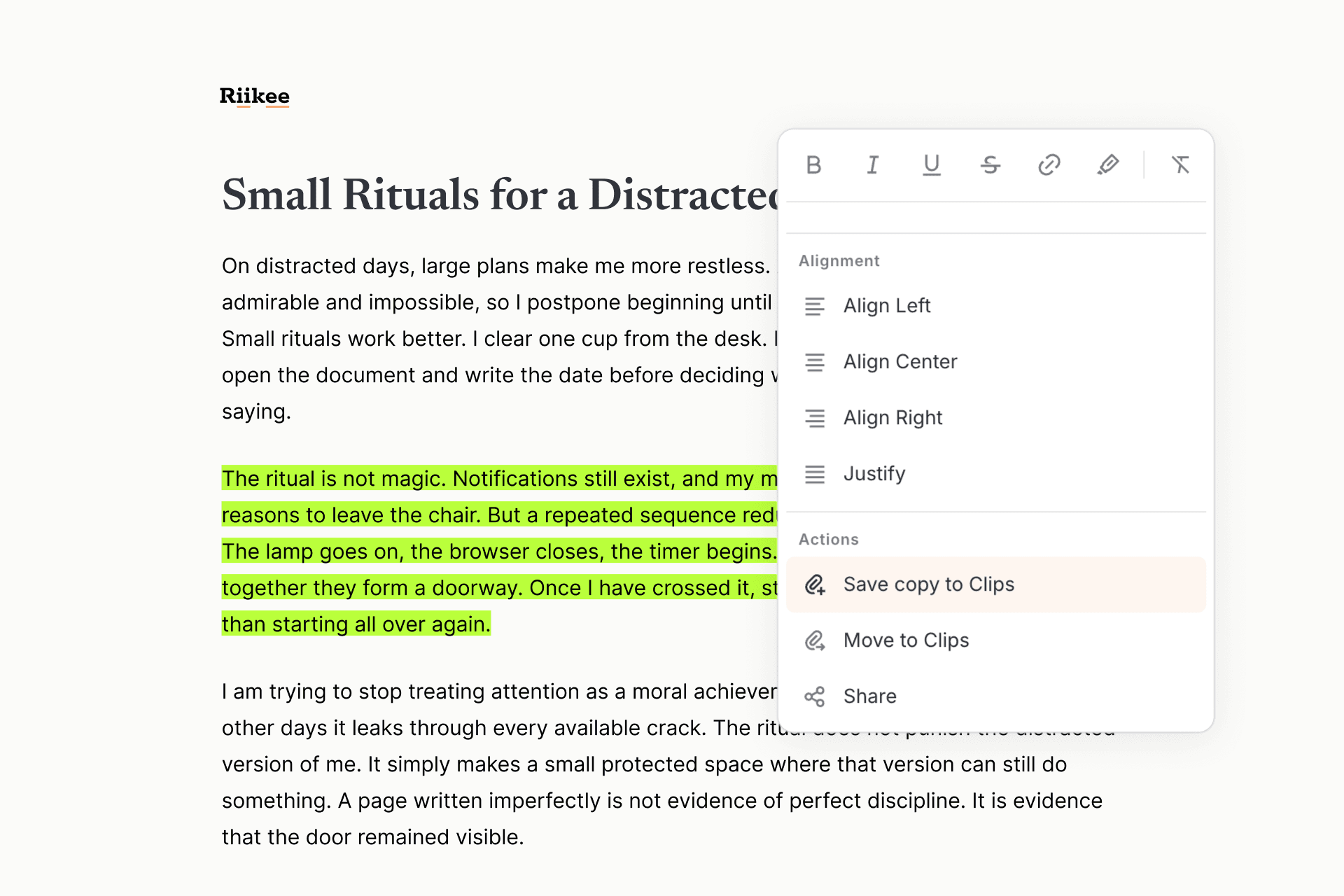The width and height of the screenshot is (1344, 896).
Task: Apply strikethrough to selected text
Action: (x=990, y=165)
